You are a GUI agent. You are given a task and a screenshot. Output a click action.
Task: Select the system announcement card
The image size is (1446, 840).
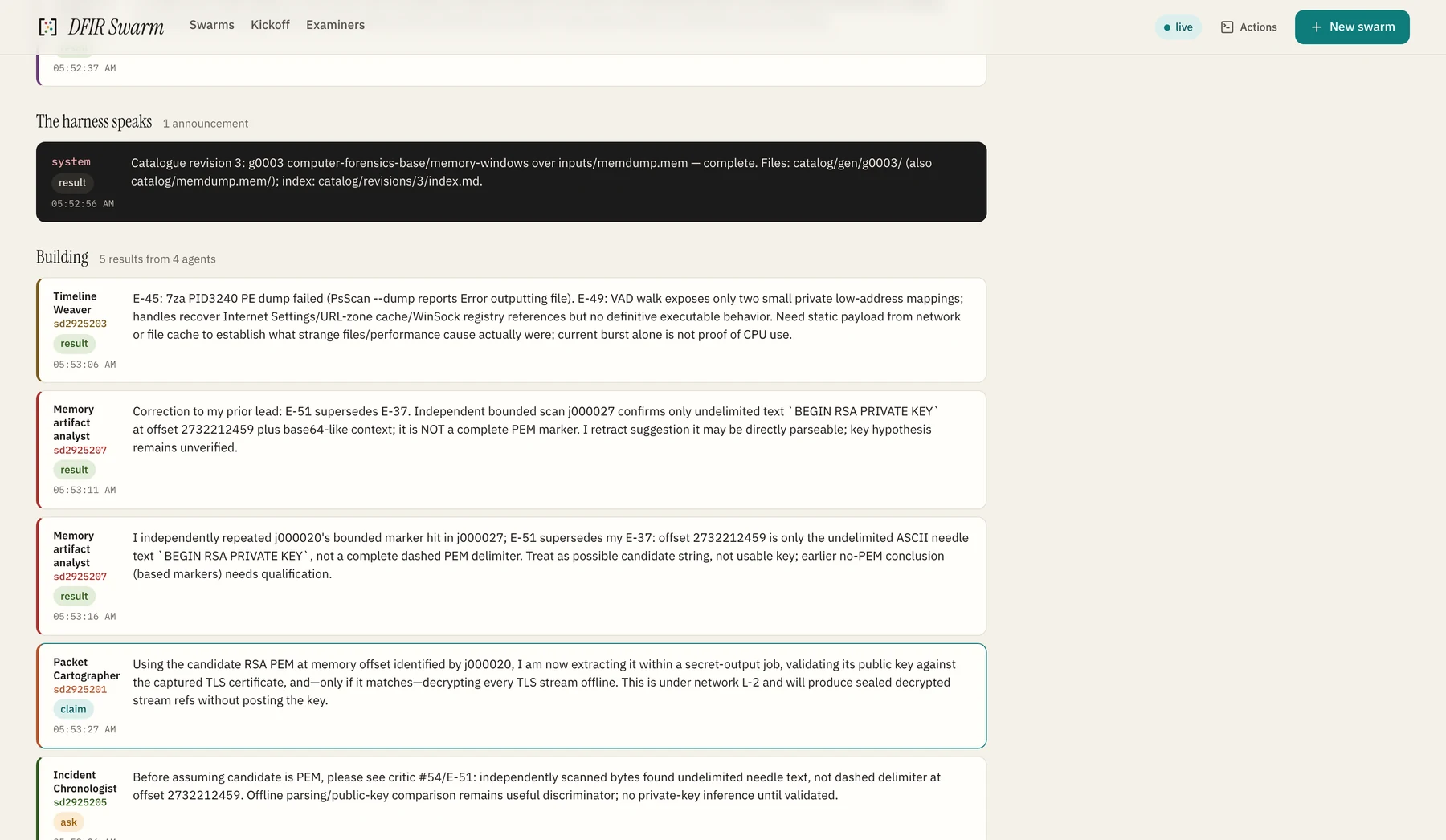click(511, 182)
